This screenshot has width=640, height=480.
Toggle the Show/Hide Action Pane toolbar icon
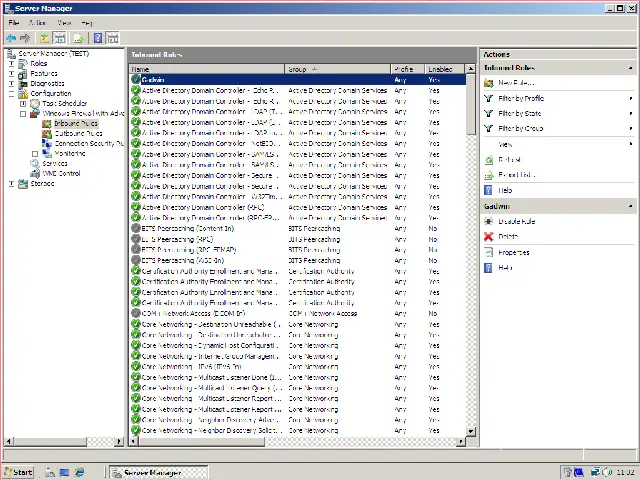(x=112, y=38)
